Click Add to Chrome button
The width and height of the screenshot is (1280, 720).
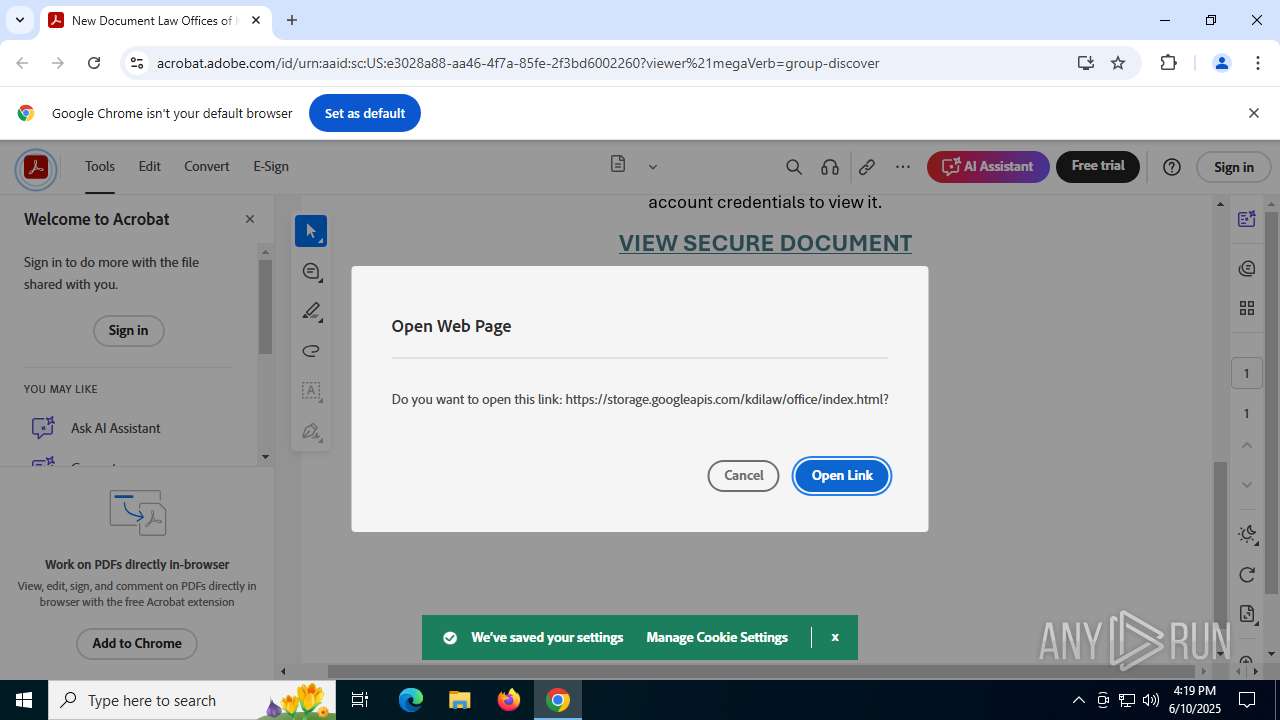[137, 644]
